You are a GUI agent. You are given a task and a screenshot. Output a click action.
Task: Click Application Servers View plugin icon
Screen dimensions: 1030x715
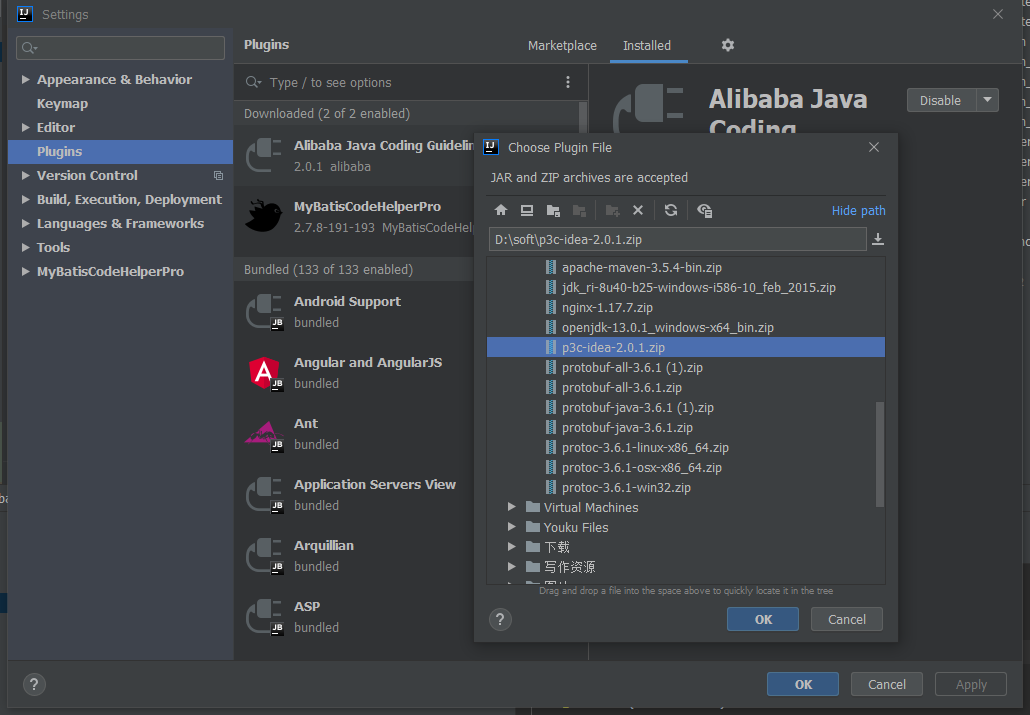(x=264, y=495)
